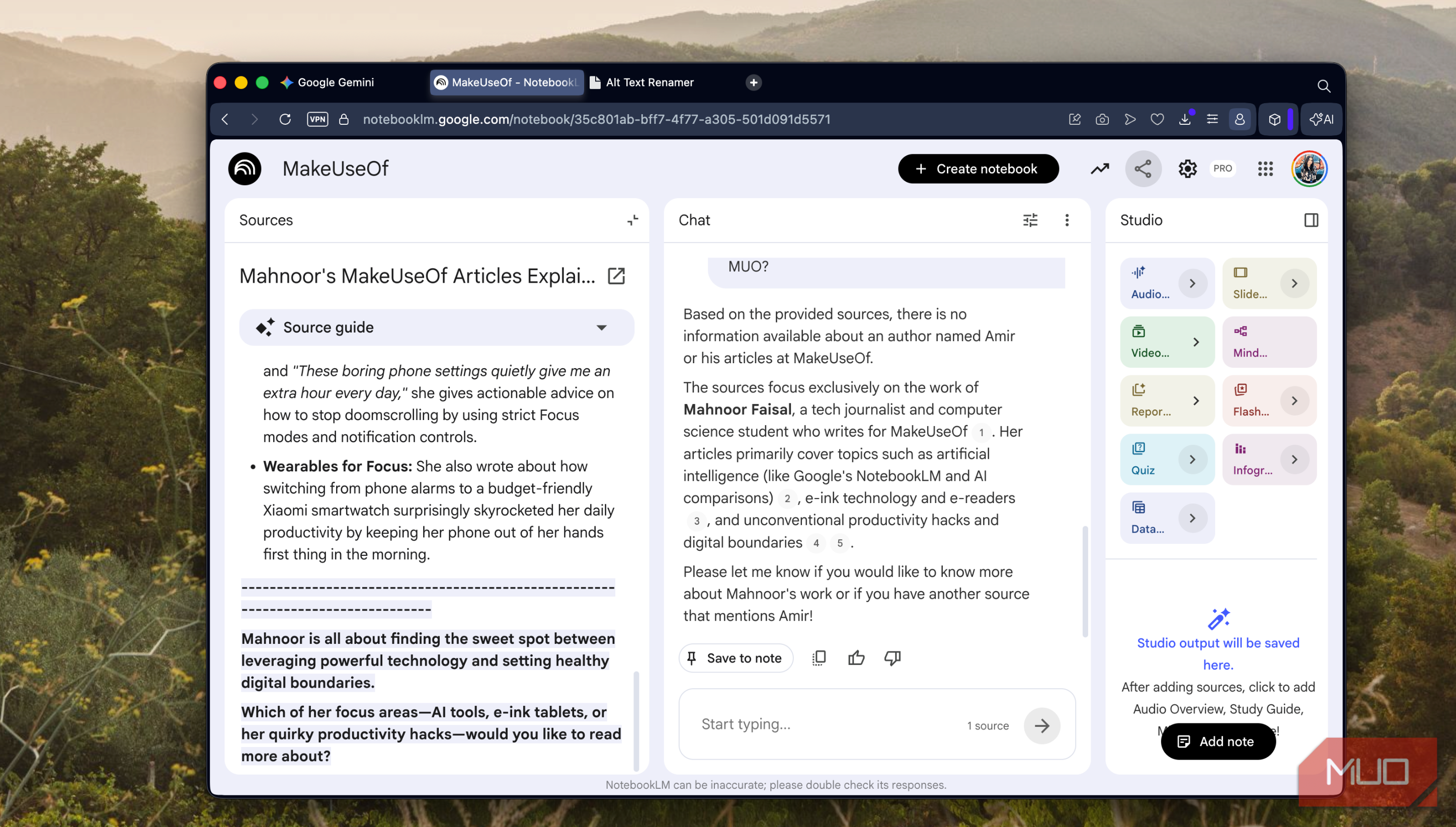Collapse the Sources panel
The image size is (1456, 827).
pyautogui.click(x=632, y=220)
